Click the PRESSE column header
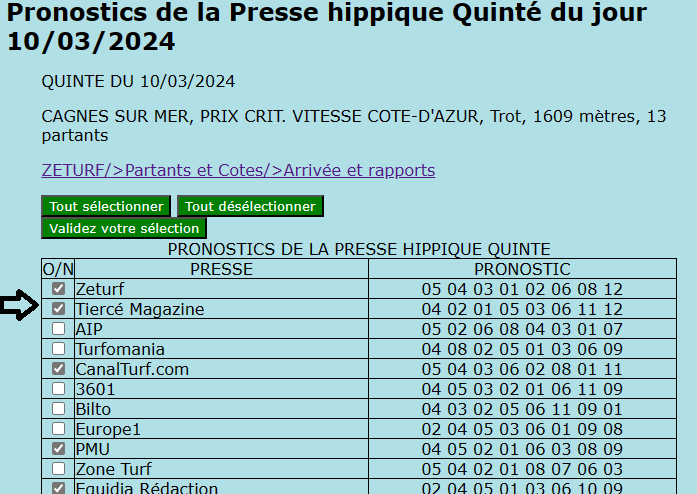Viewport: 697px width, 494px height. [221, 269]
